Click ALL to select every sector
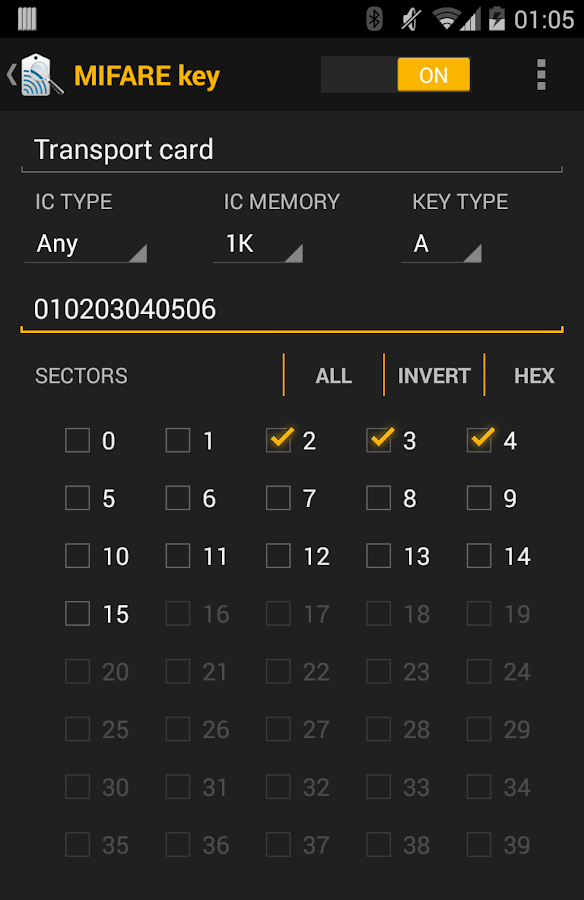 click(333, 375)
